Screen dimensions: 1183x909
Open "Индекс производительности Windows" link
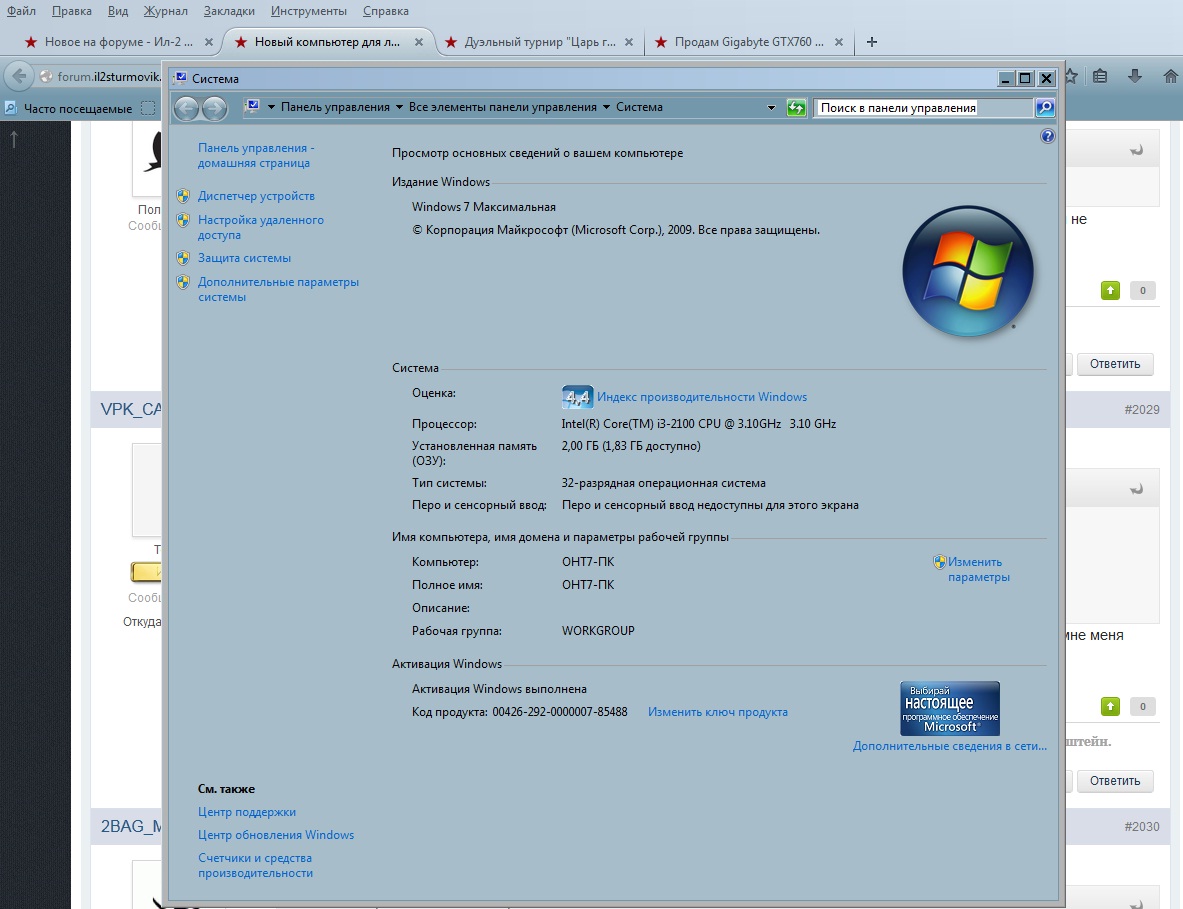[x=702, y=397]
